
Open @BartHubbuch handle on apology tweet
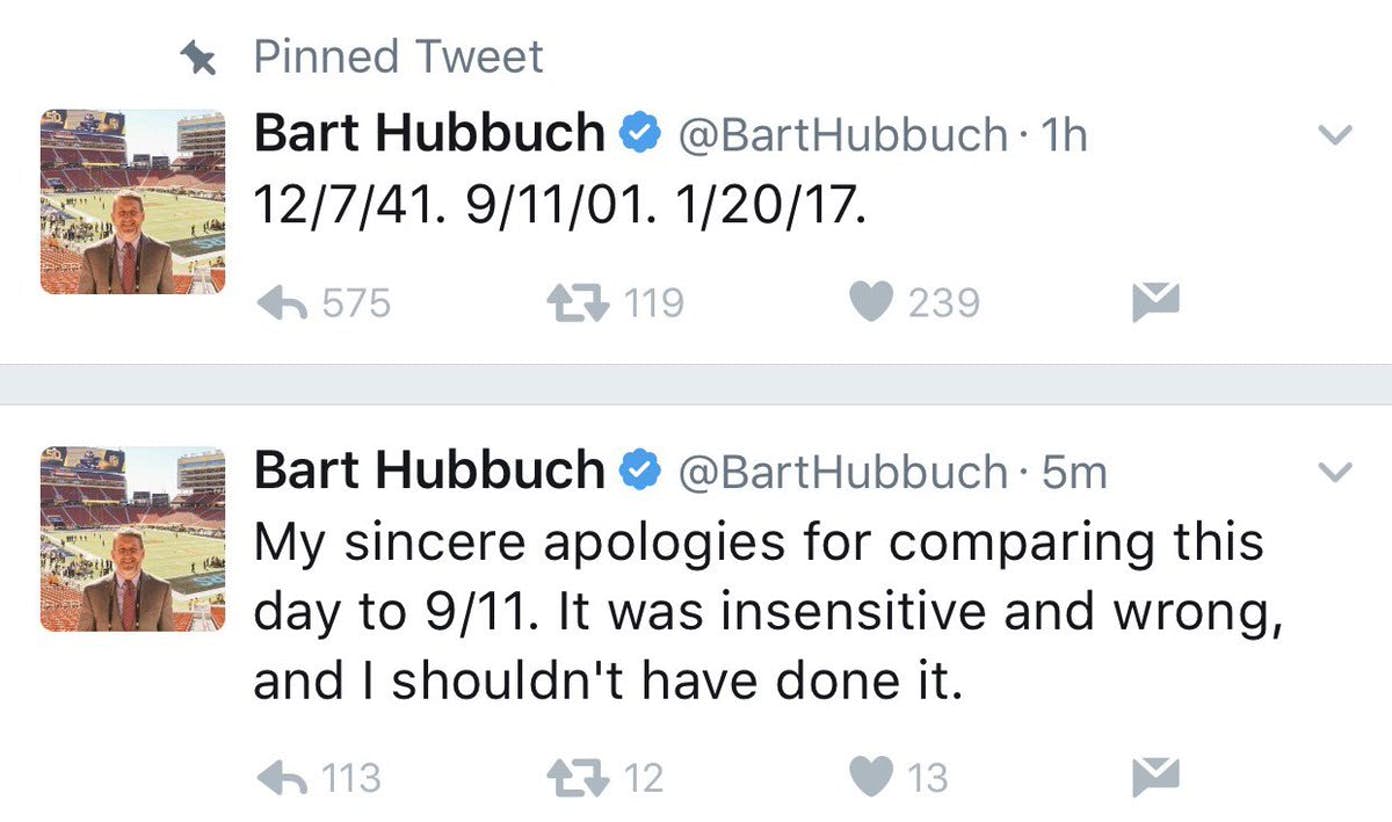coord(843,472)
